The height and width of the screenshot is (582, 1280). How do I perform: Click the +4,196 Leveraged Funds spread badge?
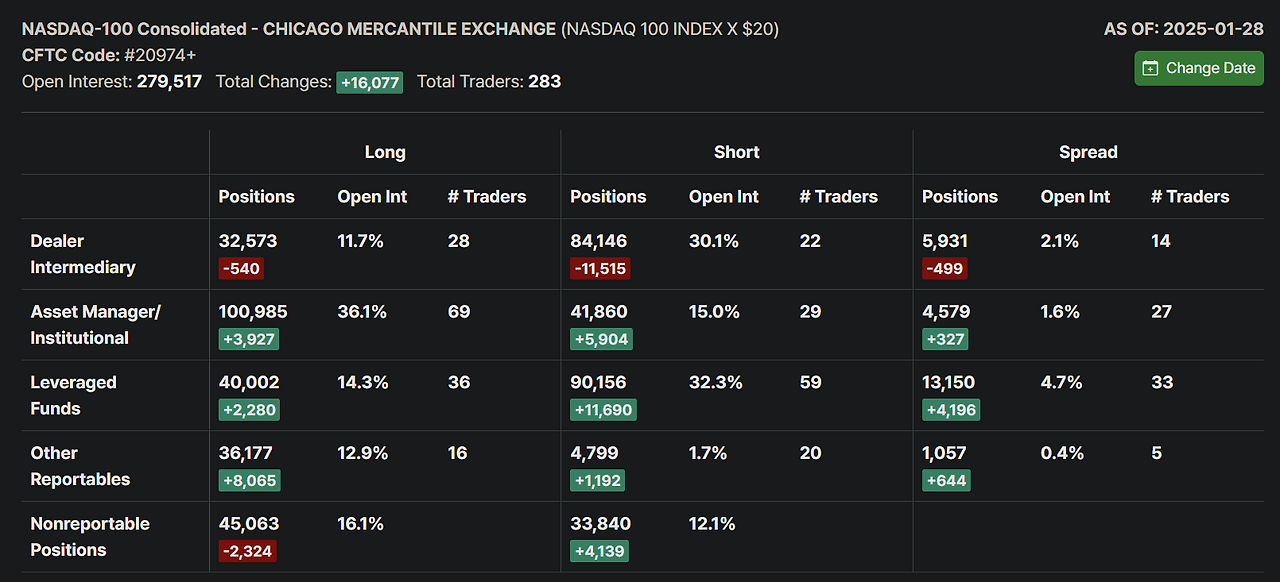click(x=950, y=409)
